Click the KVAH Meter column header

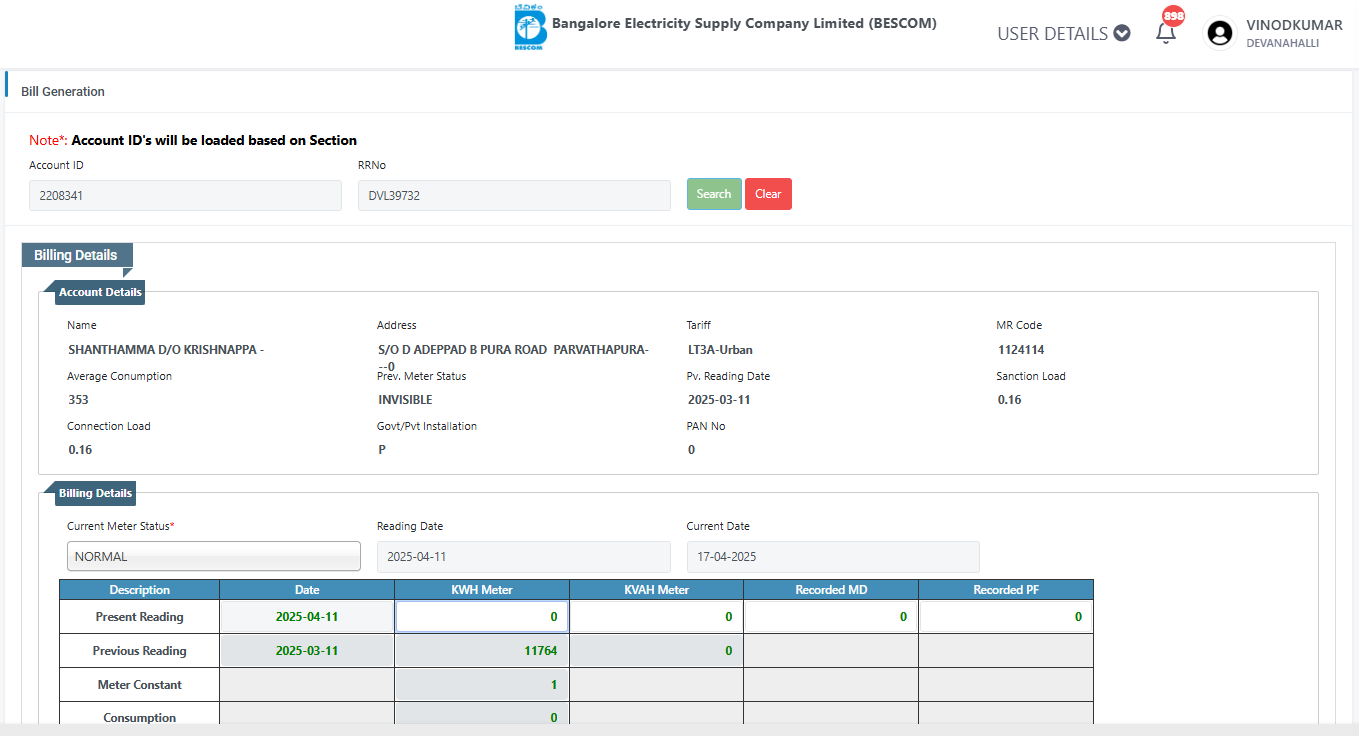[x=656, y=590]
